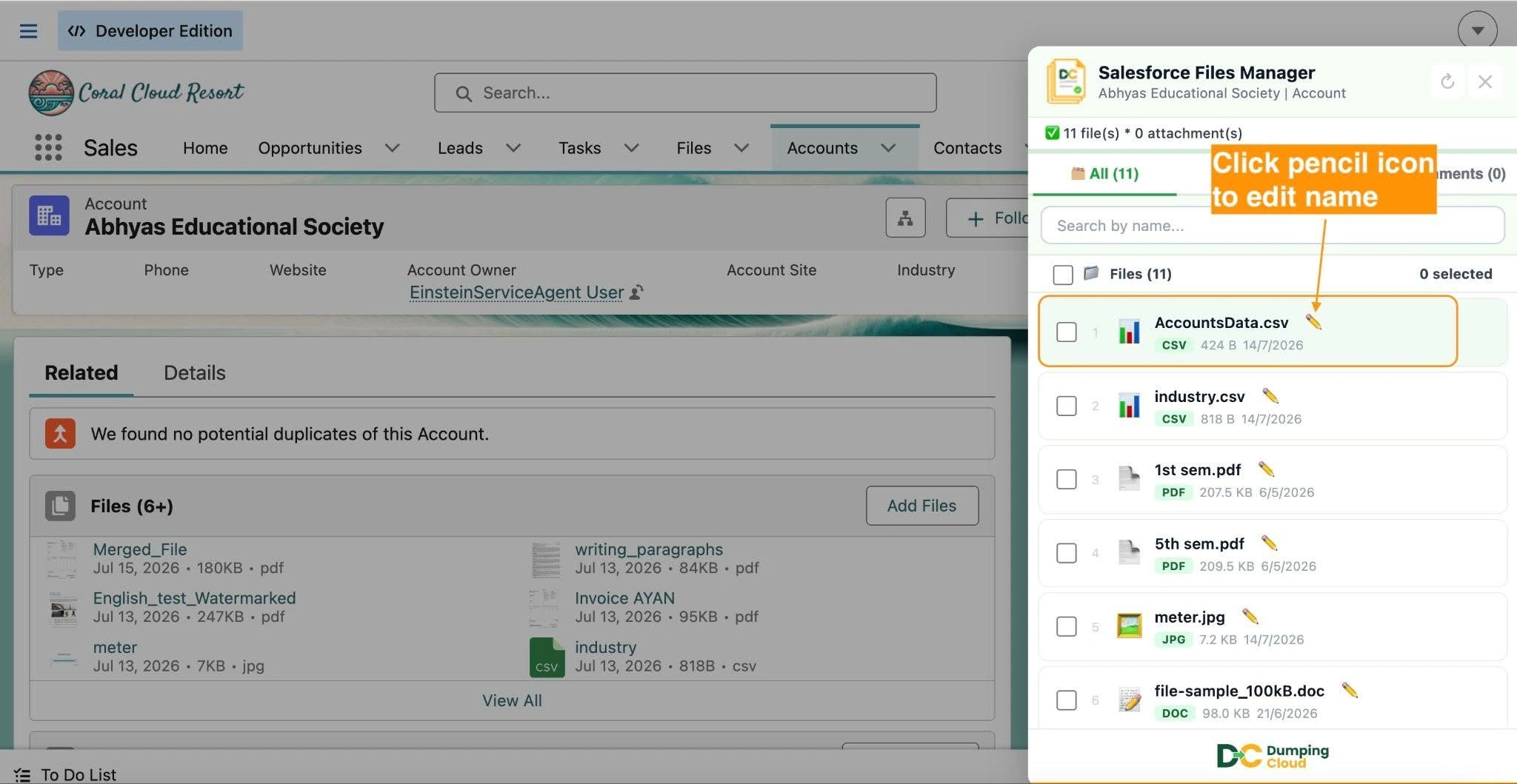This screenshot has width=1517, height=784.
Task: Click the Follow button
Action: pos(987,218)
